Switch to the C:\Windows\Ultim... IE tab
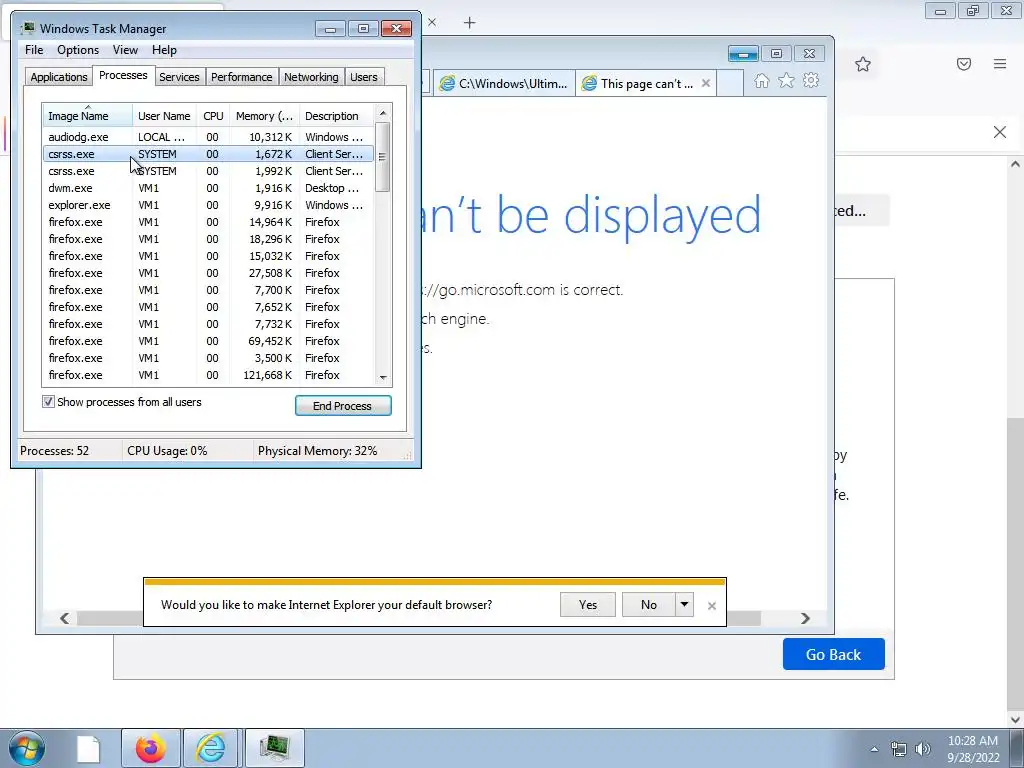The image size is (1024, 768). click(504, 84)
